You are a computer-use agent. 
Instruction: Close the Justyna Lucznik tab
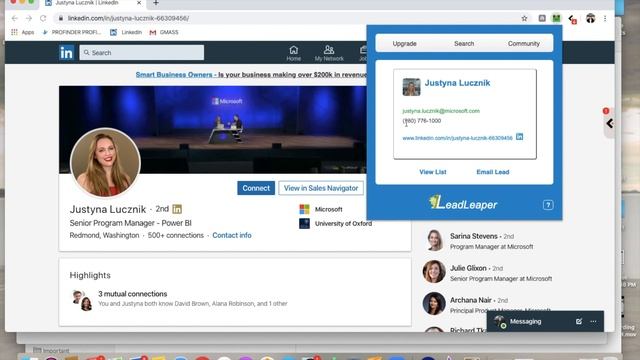click(139, 3)
